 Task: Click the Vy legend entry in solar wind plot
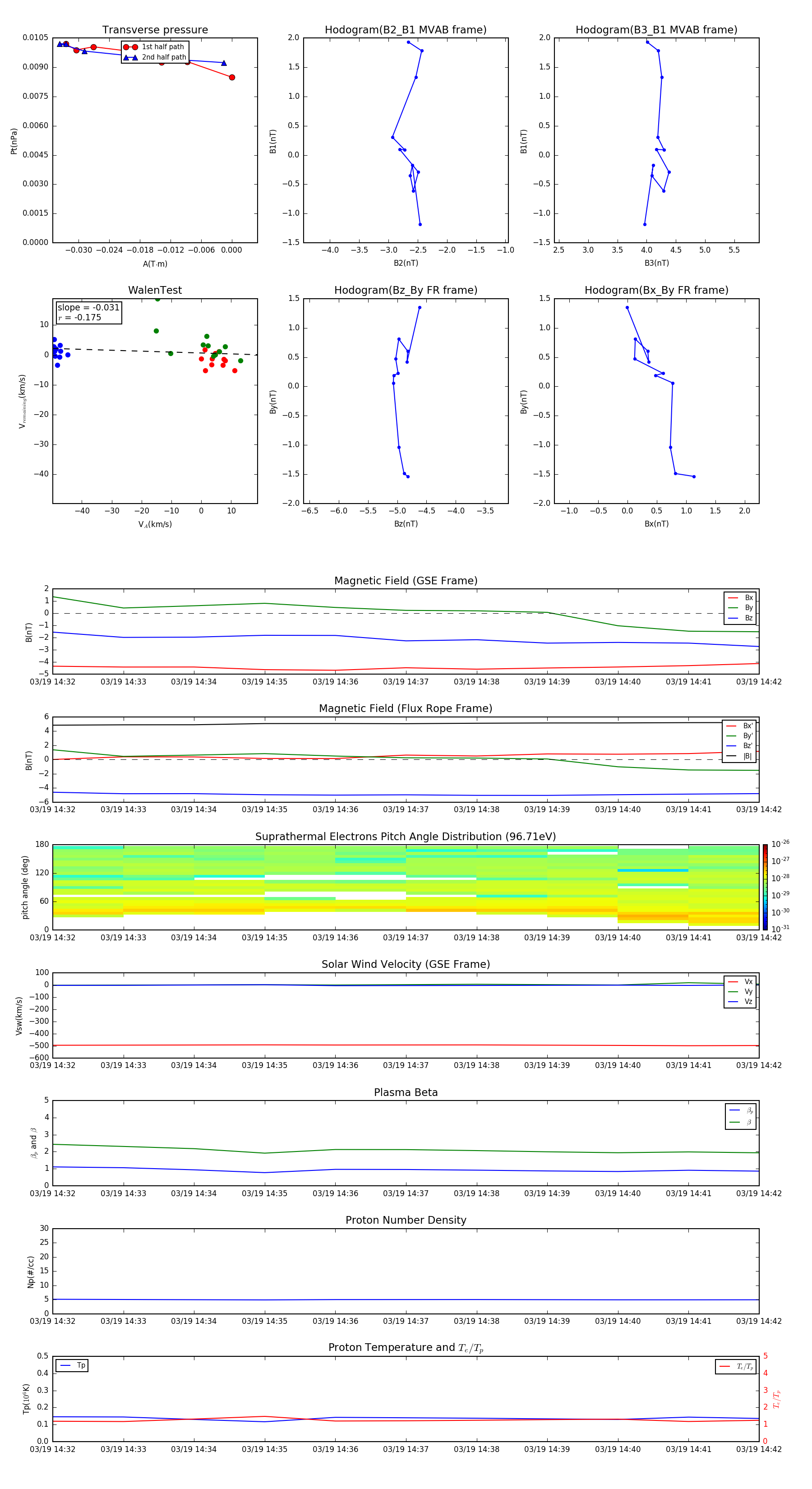pos(740,991)
